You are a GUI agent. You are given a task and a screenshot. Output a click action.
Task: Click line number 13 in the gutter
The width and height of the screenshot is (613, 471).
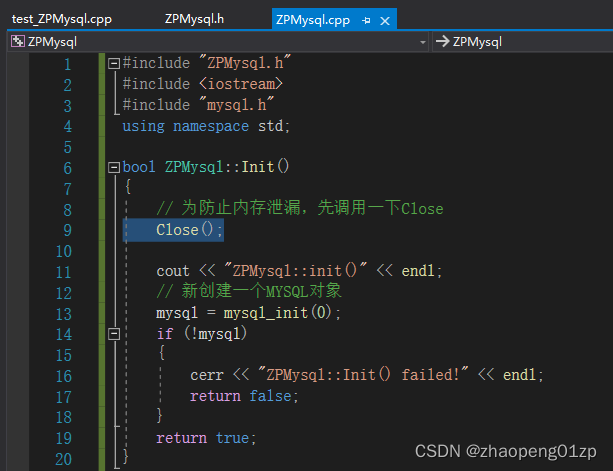click(64, 314)
